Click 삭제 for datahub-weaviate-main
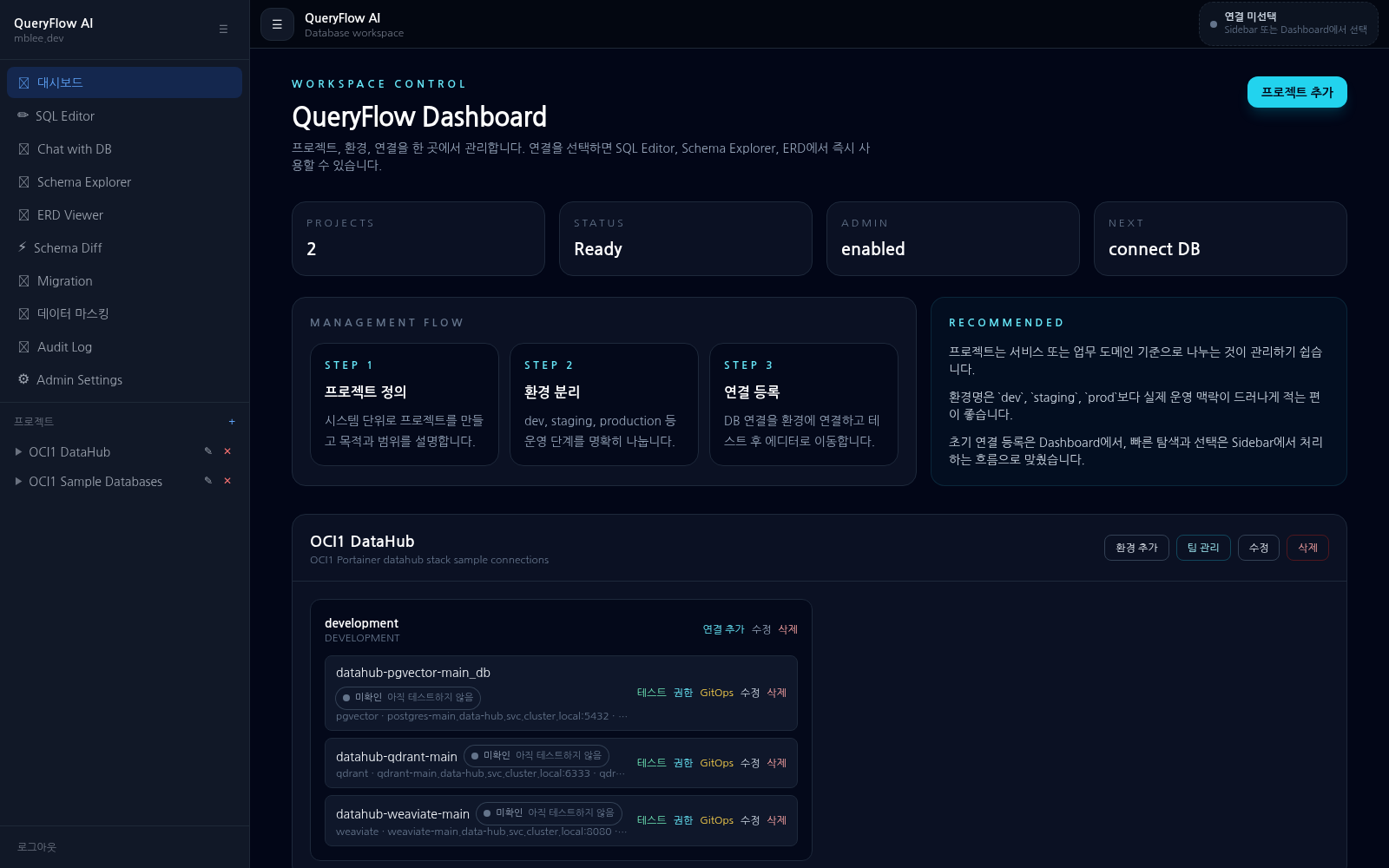Viewport: 1389px width, 868px height. (x=777, y=820)
